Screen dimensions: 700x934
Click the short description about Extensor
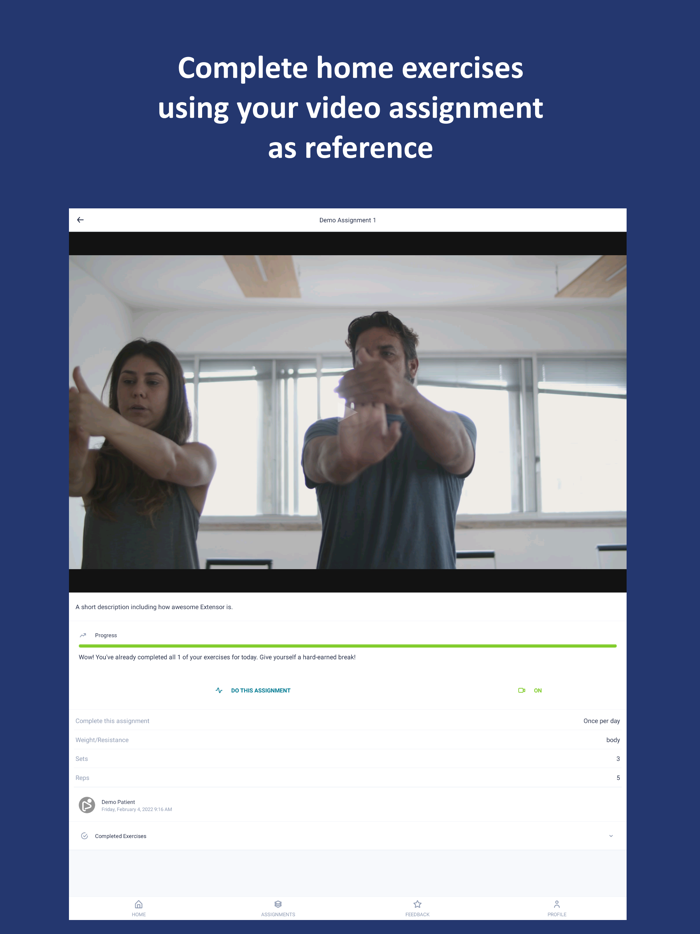154,607
